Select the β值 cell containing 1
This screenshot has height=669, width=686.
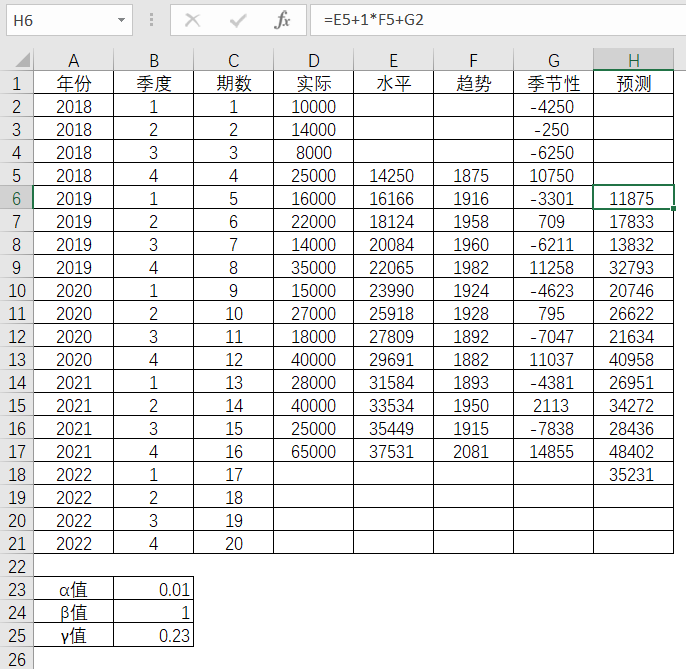click(x=153, y=612)
